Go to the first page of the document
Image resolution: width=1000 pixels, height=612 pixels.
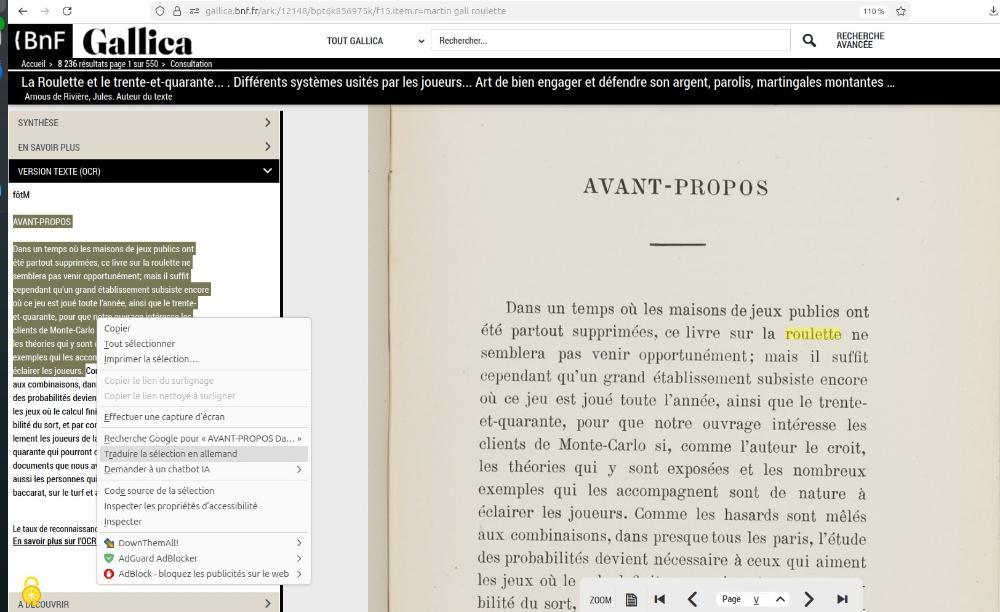[x=660, y=599]
